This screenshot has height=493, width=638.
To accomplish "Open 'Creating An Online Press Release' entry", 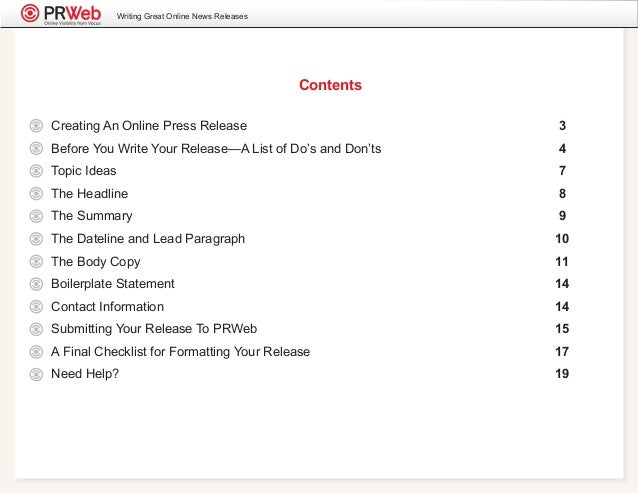I will point(149,126).
